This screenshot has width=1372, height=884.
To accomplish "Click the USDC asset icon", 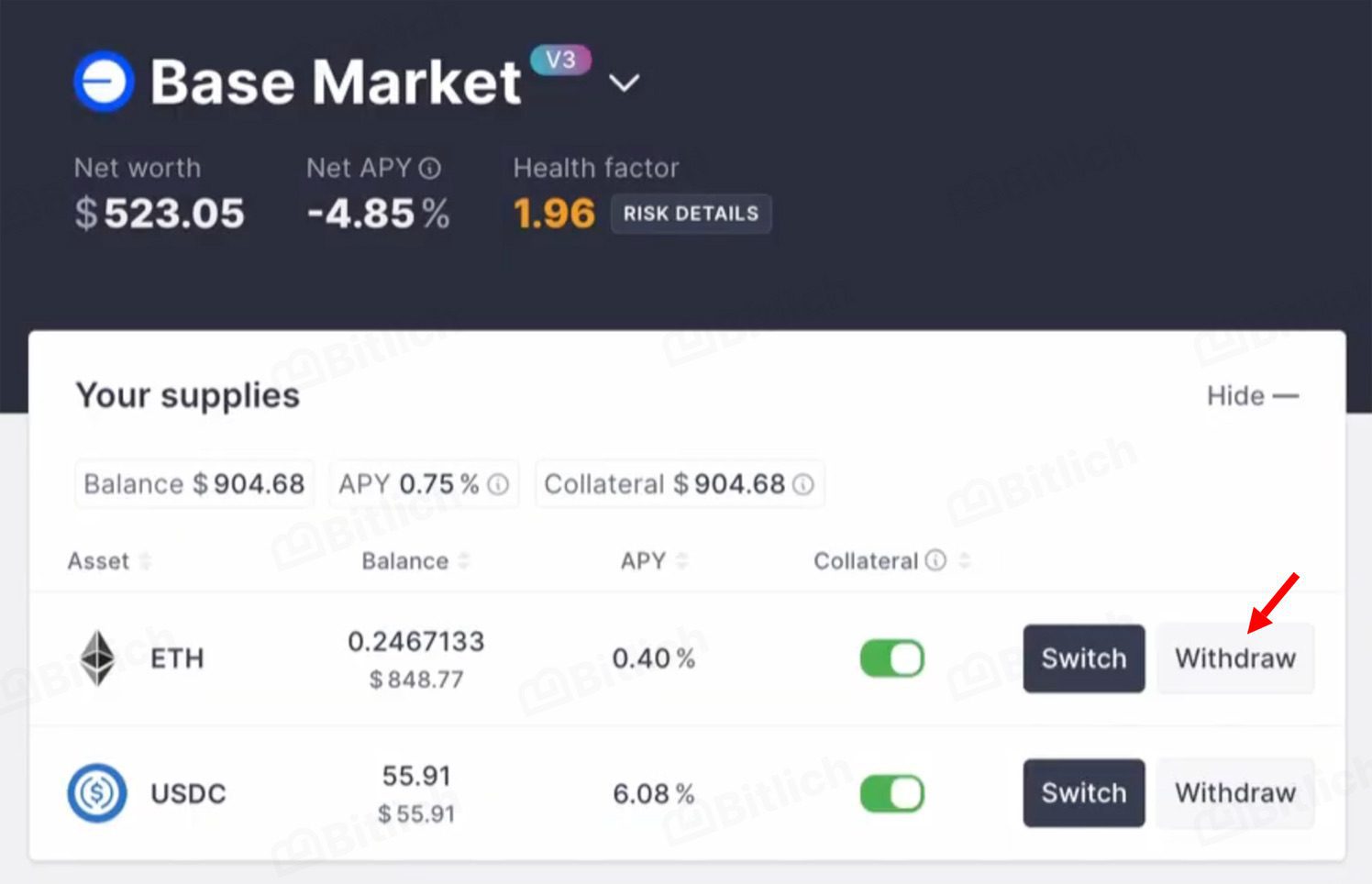I will pos(97,792).
